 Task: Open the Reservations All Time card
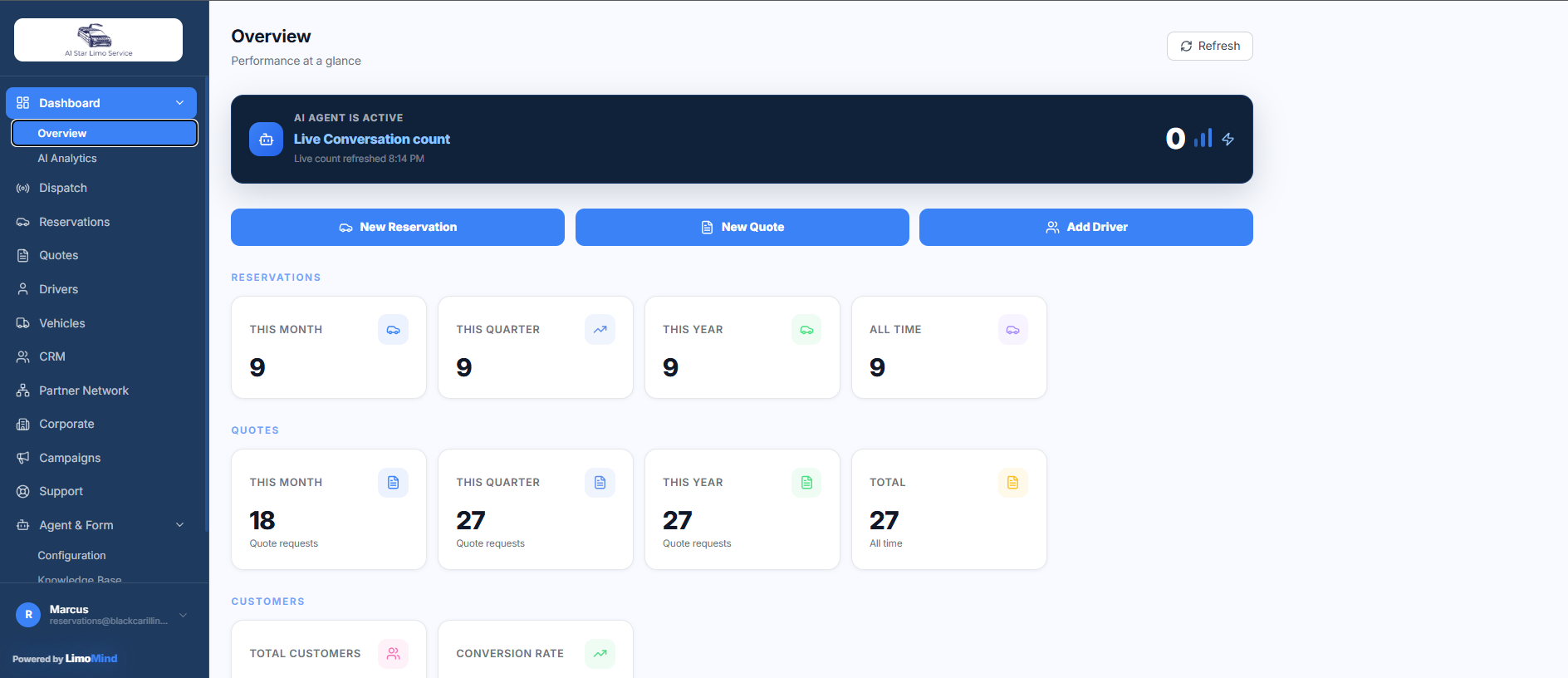[949, 347]
